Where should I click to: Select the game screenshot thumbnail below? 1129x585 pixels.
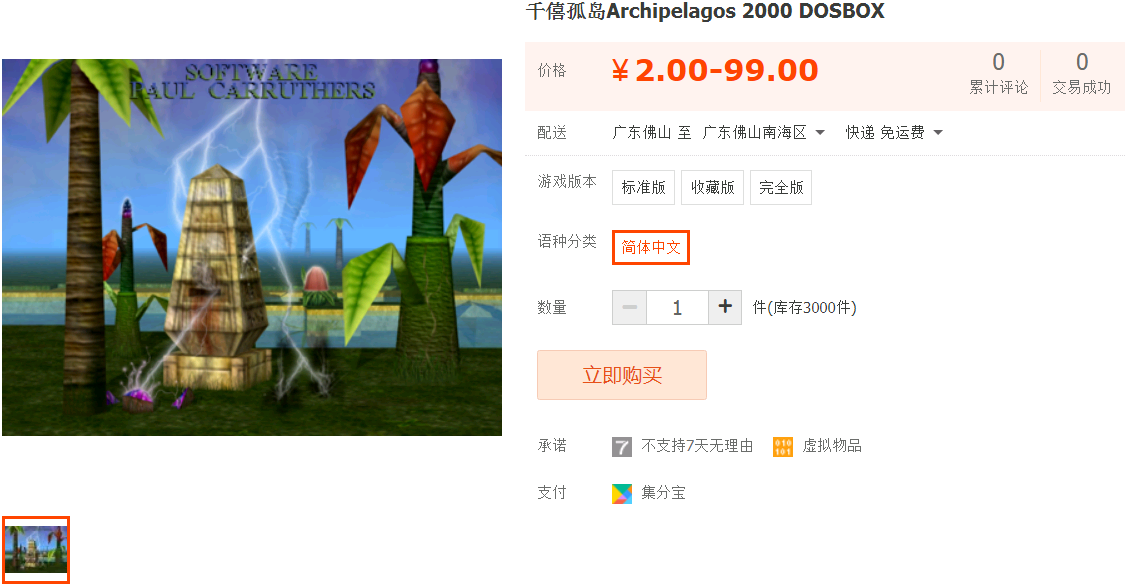point(35,550)
